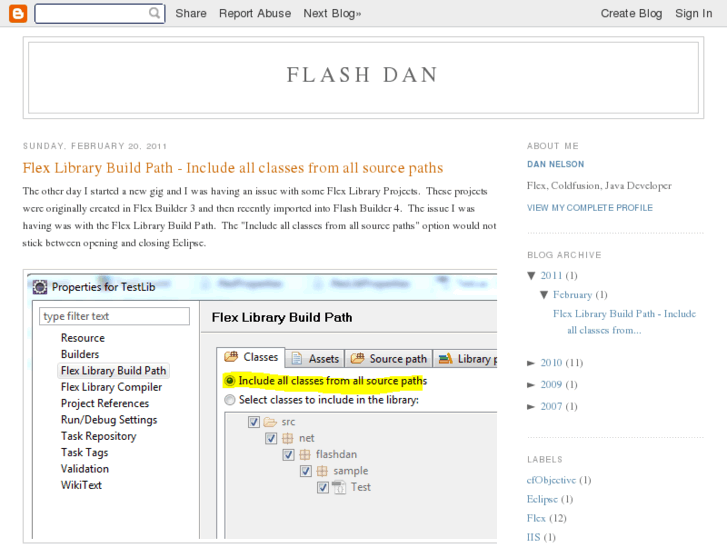Go to Next Blog

332,13
